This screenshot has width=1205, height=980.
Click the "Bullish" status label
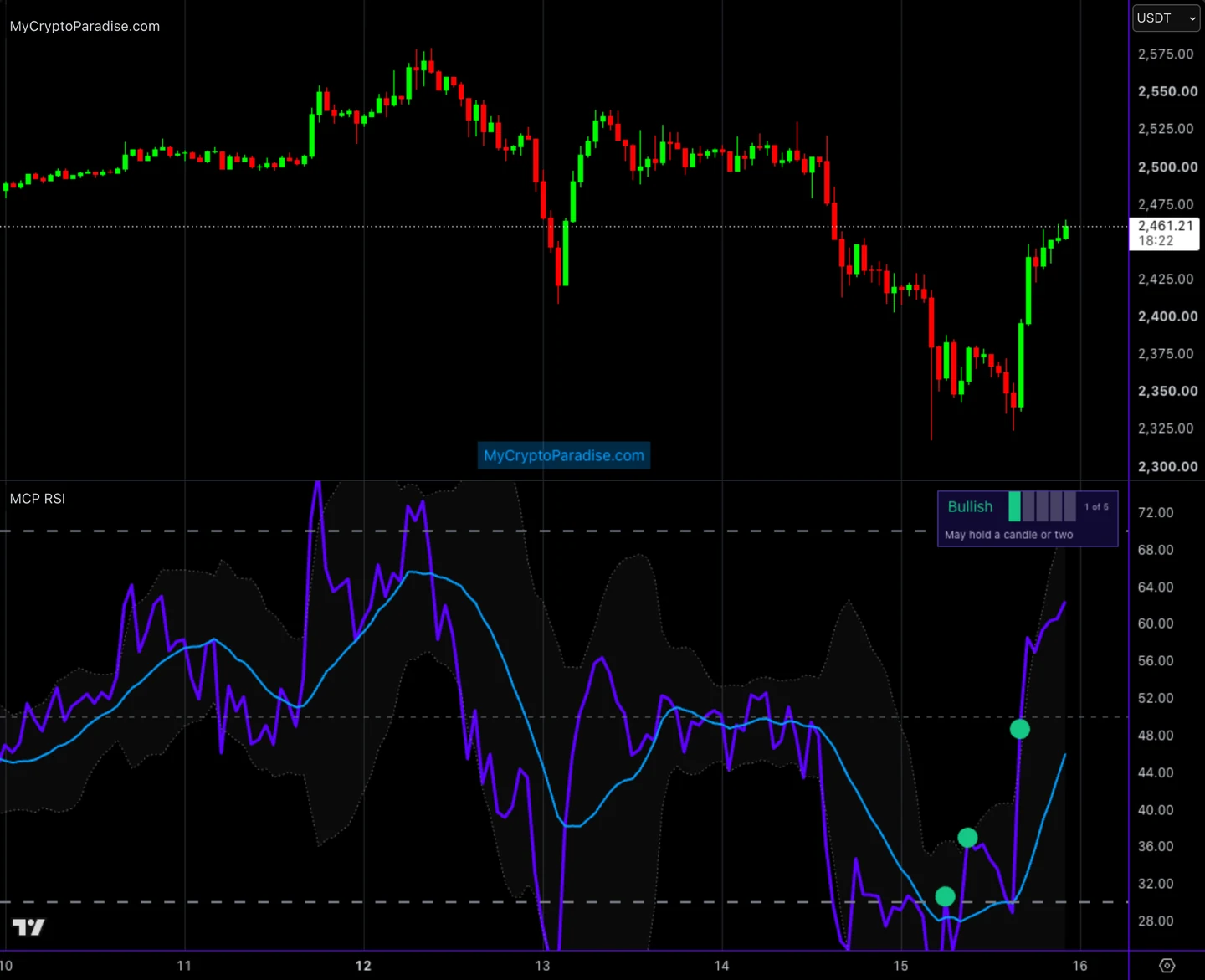pyautogui.click(x=970, y=506)
